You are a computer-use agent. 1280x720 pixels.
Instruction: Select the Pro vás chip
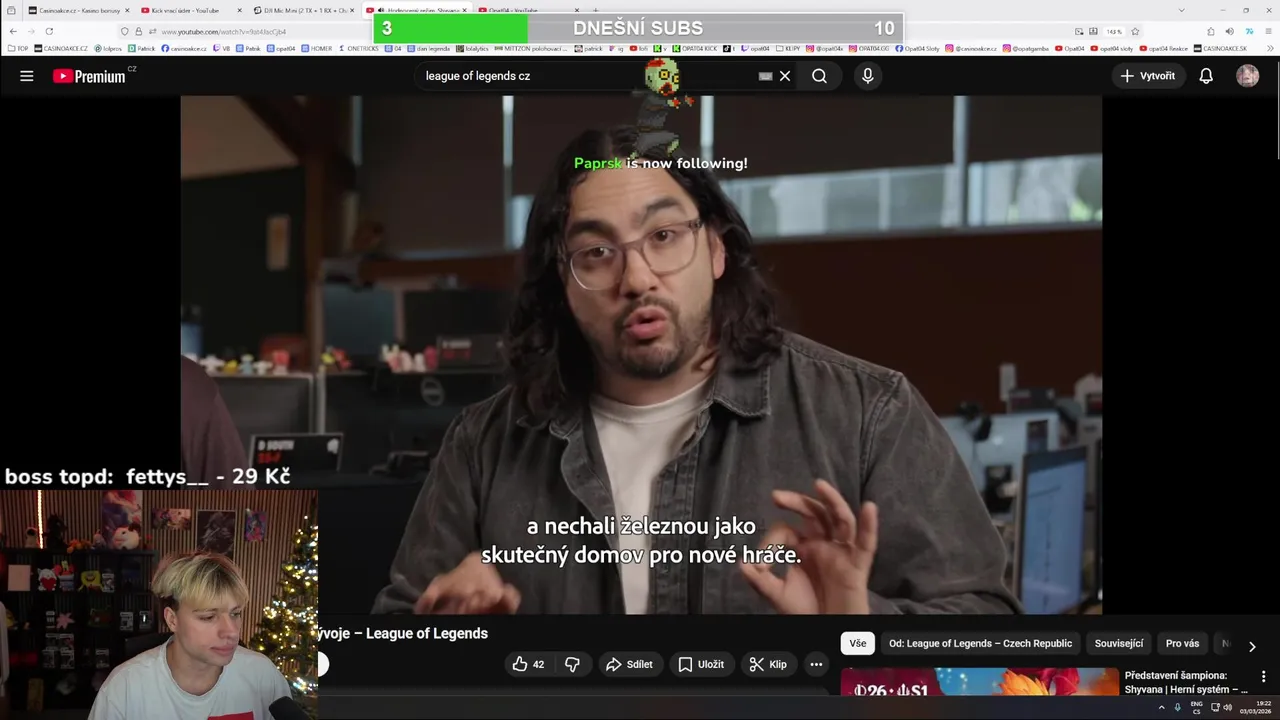(1182, 643)
